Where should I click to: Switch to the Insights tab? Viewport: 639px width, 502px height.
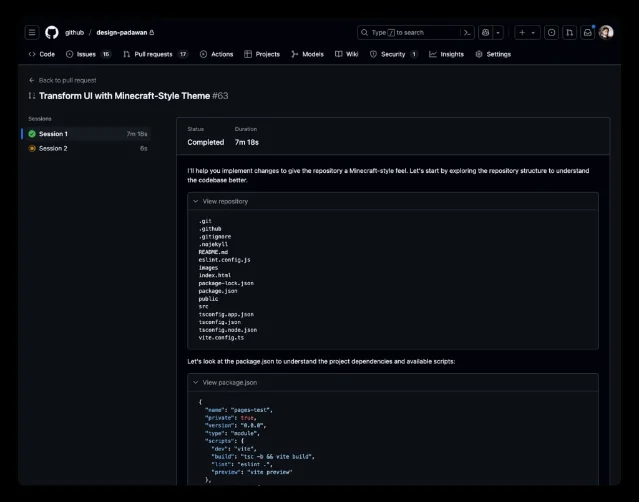point(447,54)
